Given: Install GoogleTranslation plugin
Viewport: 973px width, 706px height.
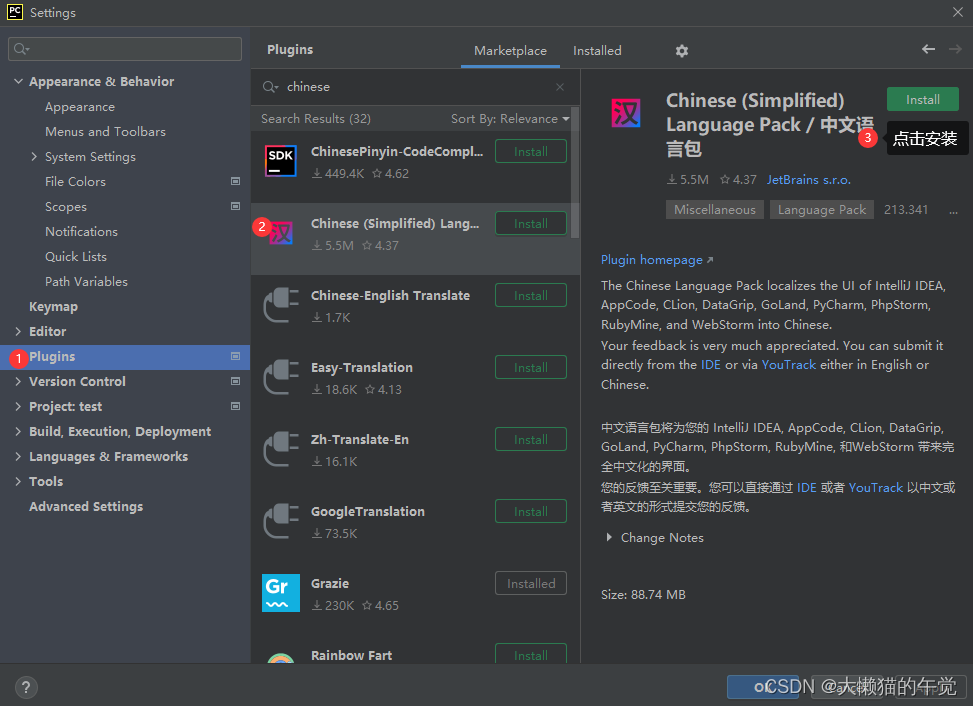Looking at the screenshot, I should coord(531,511).
